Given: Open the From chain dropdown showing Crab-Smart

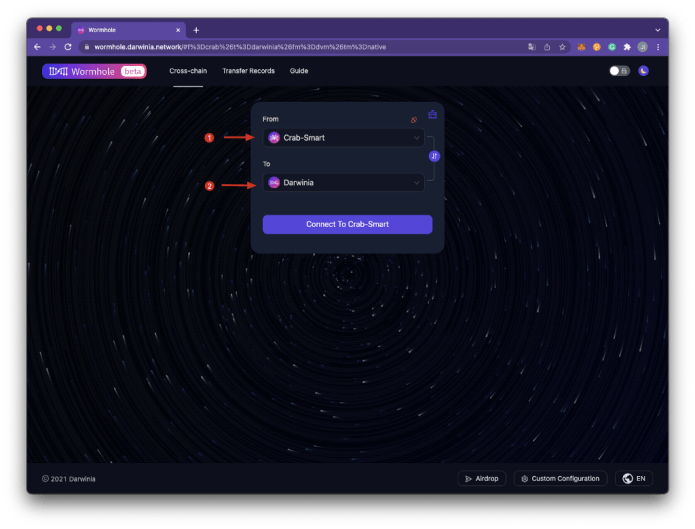Looking at the screenshot, I should (x=344, y=138).
